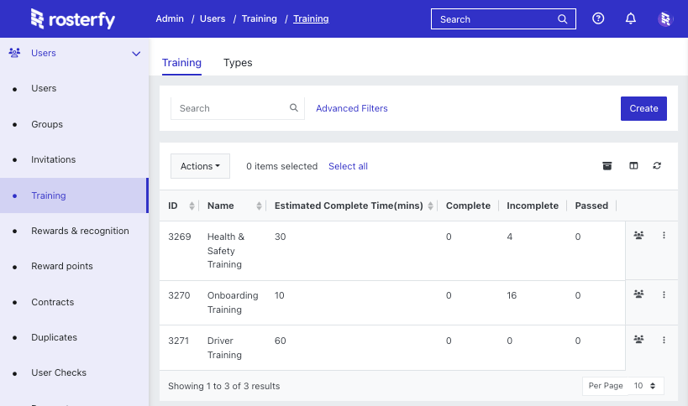The width and height of the screenshot is (688, 406).
Task: Open Advanced Filters
Action: coord(352,108)
